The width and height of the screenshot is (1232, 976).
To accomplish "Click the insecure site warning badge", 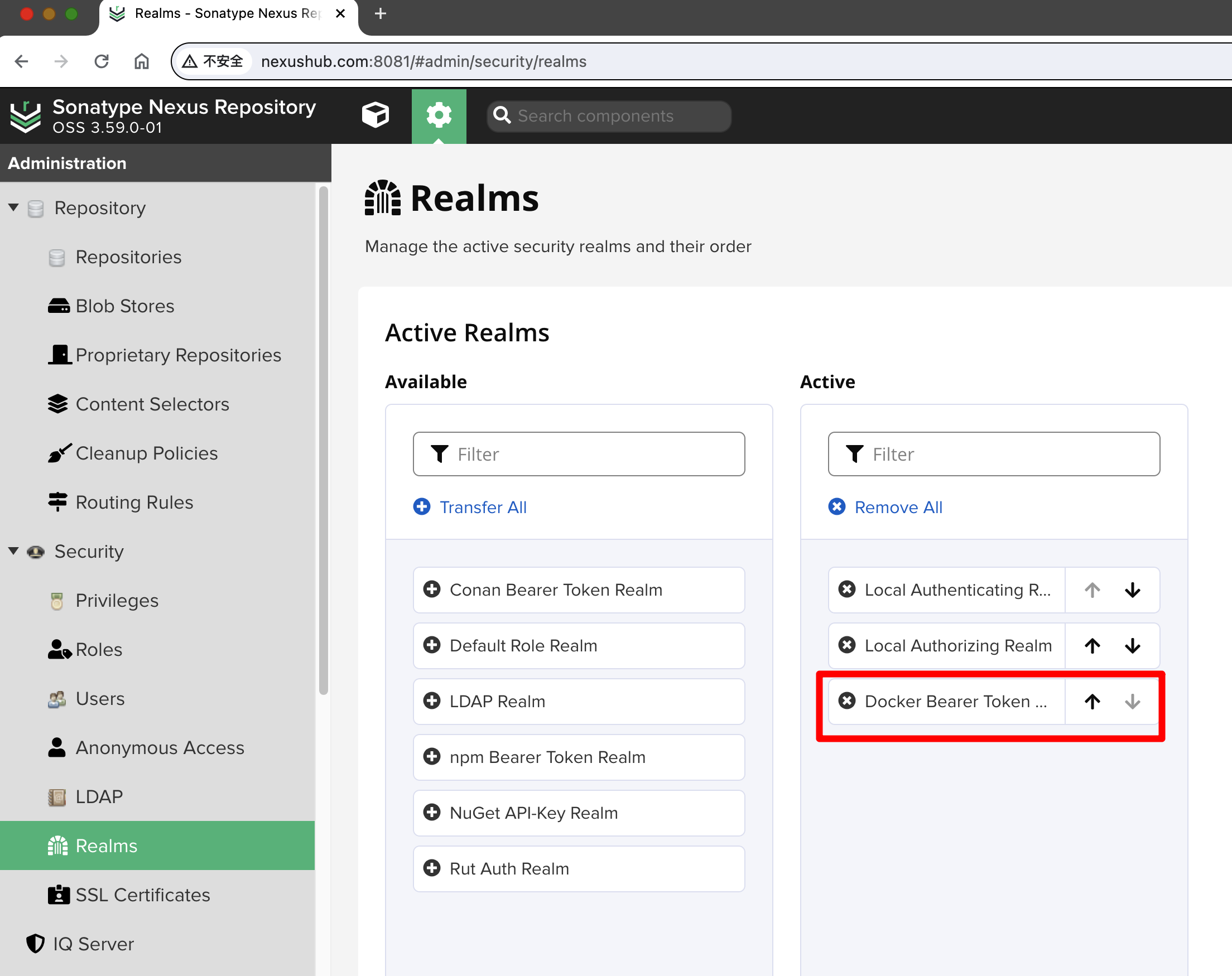I will 213,61.
